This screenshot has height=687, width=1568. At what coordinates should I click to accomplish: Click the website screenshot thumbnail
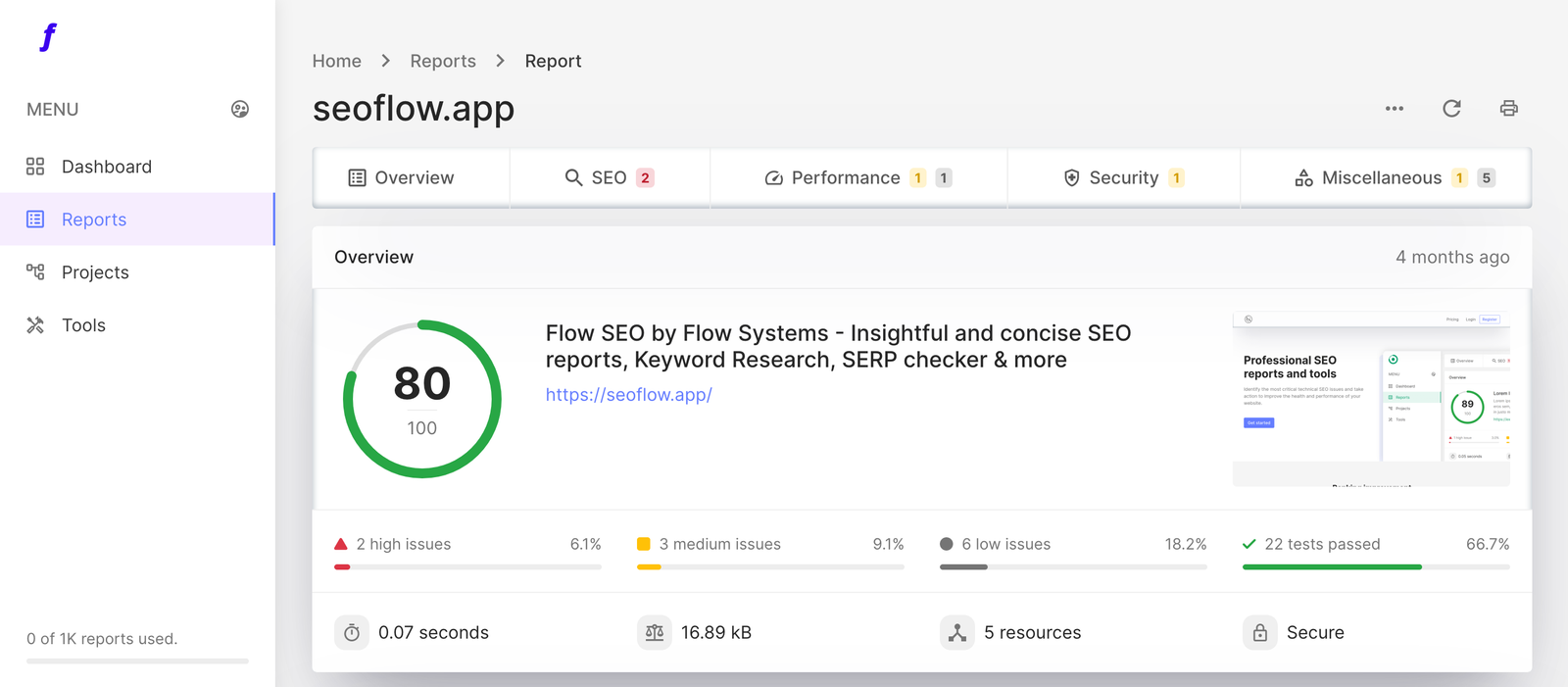point(1370,399)
